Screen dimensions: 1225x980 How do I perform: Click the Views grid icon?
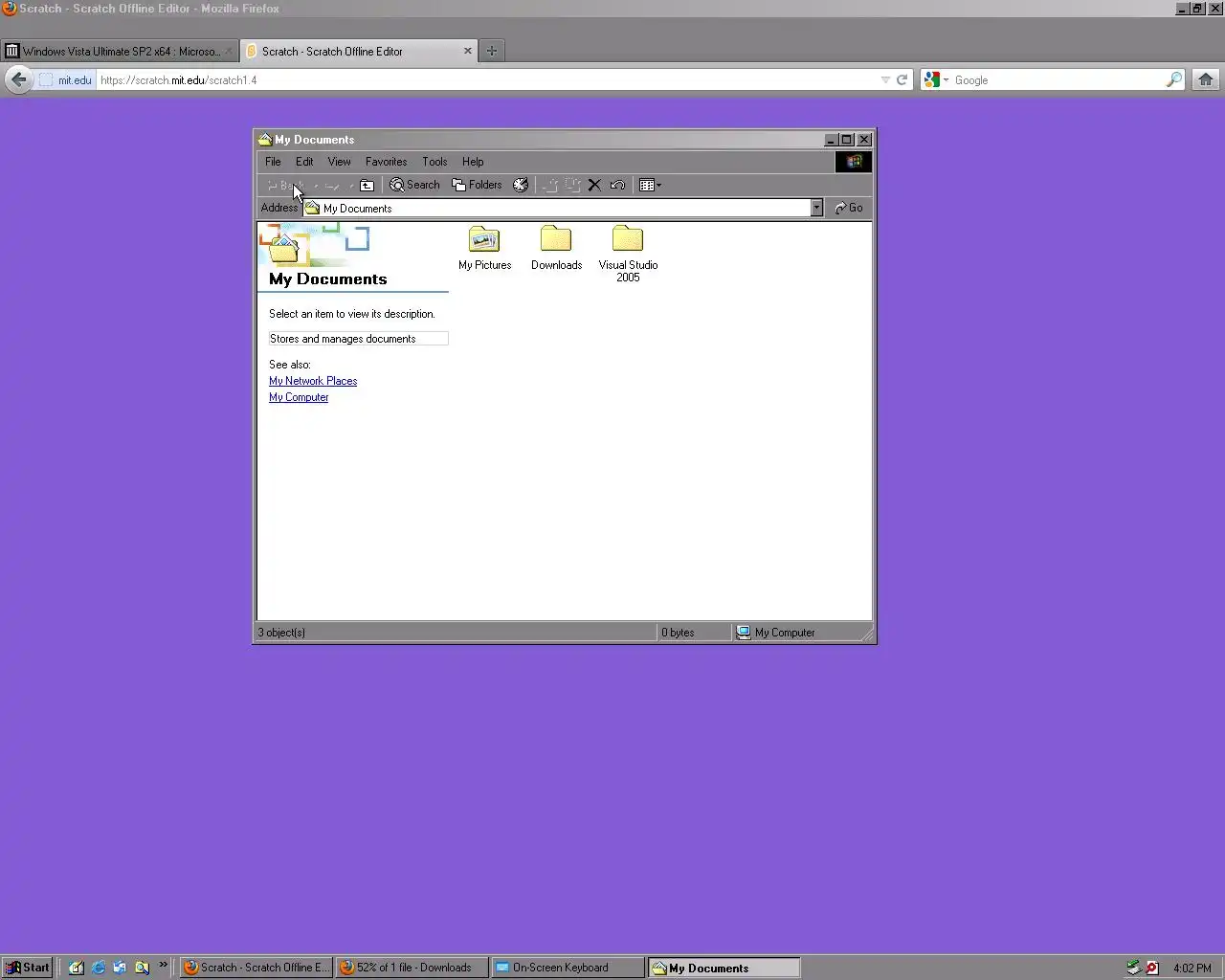(x=647, y=186)
